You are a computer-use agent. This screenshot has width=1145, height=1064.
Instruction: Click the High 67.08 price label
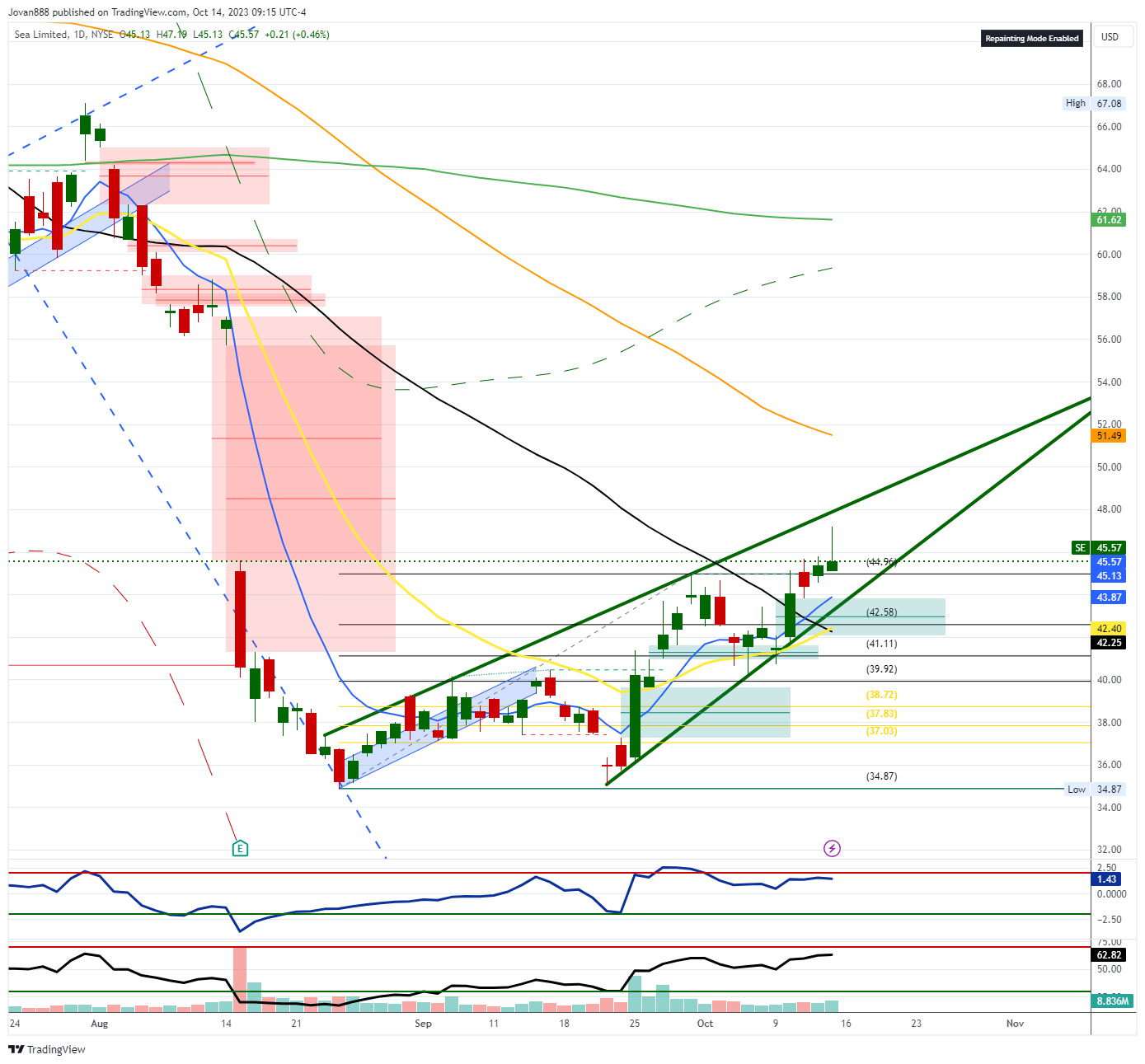click(x=1093, y=103)
